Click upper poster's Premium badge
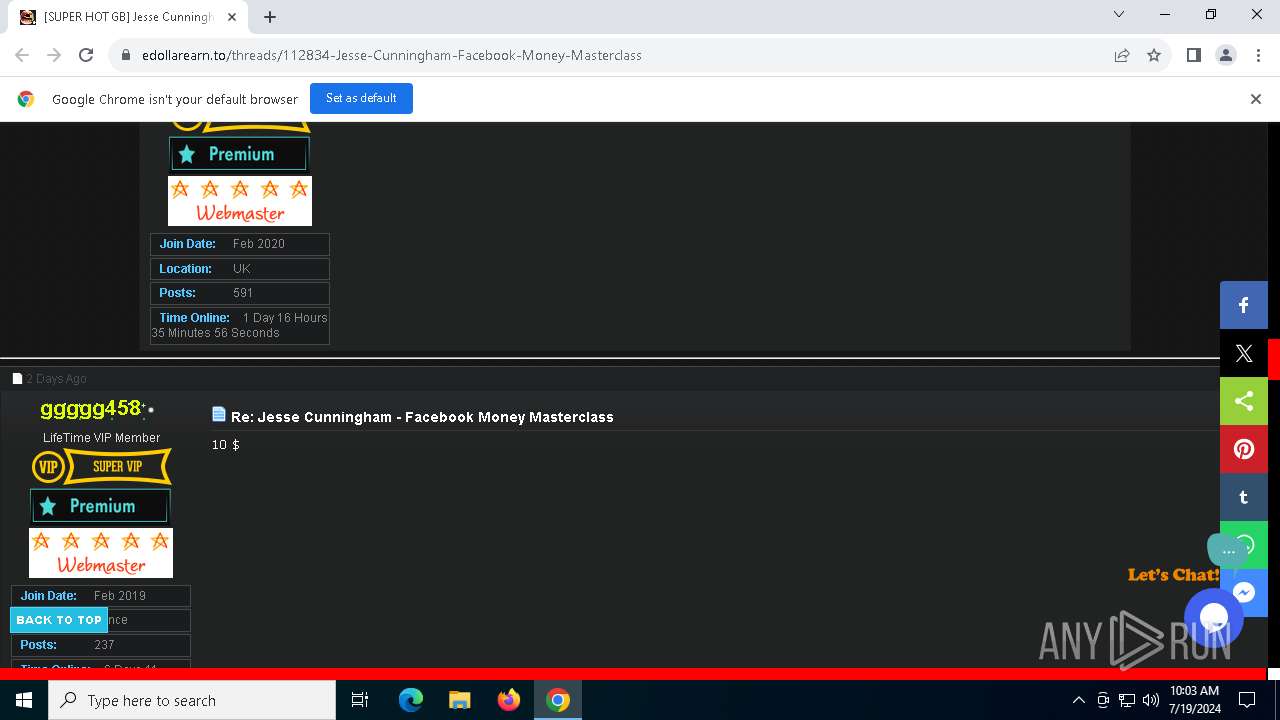Screen dimensions: 1280x720 coord(239,154)
